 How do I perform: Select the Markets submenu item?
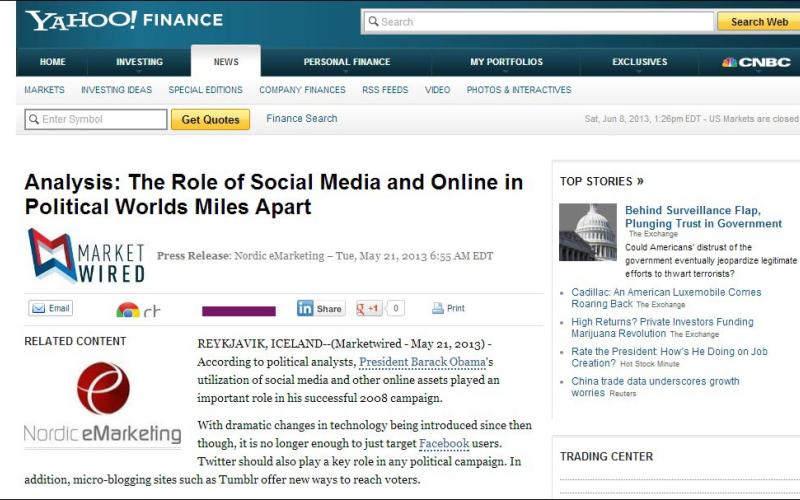[x=44, y=90]
